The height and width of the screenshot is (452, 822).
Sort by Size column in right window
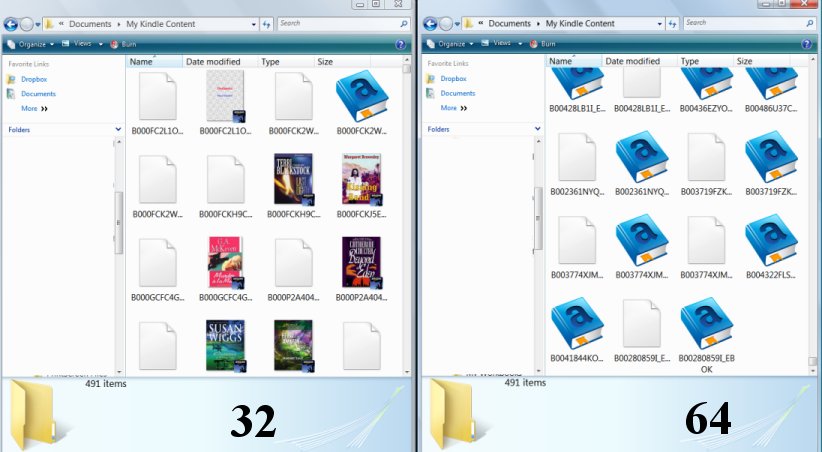[x=761, y=61]
